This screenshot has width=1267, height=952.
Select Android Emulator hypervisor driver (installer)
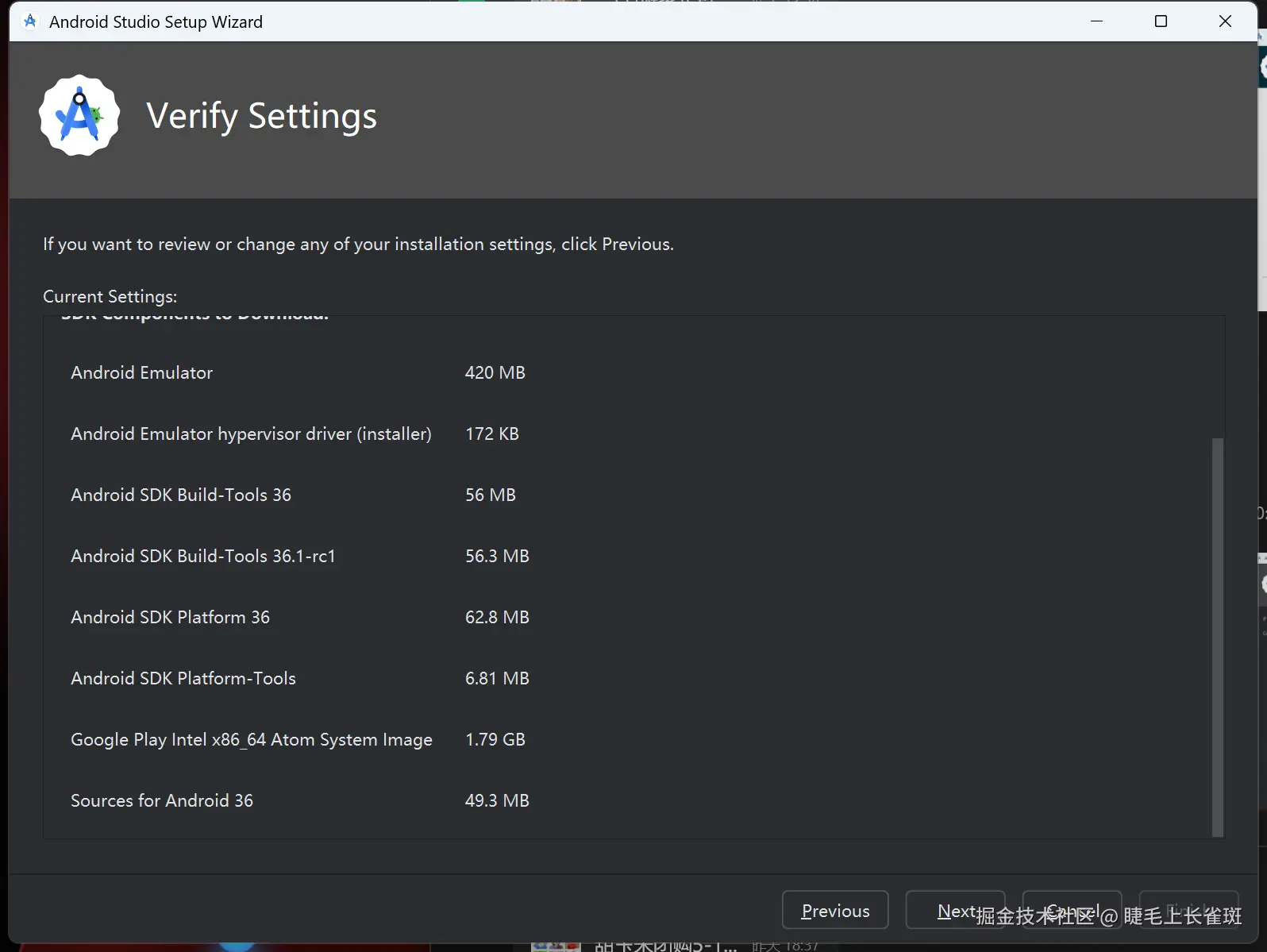[251, 434]
